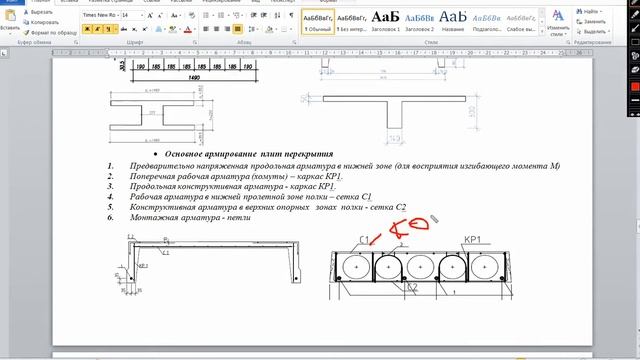The width and height of the screenshot is (640, 360).
Task: Open the underline style dropdown arrow
Action: [x=116, y=29]
